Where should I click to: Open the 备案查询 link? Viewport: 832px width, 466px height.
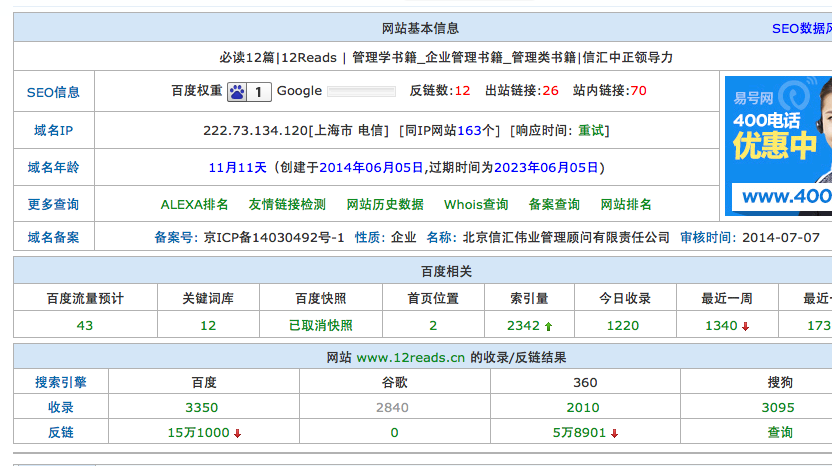pos(554,204)
